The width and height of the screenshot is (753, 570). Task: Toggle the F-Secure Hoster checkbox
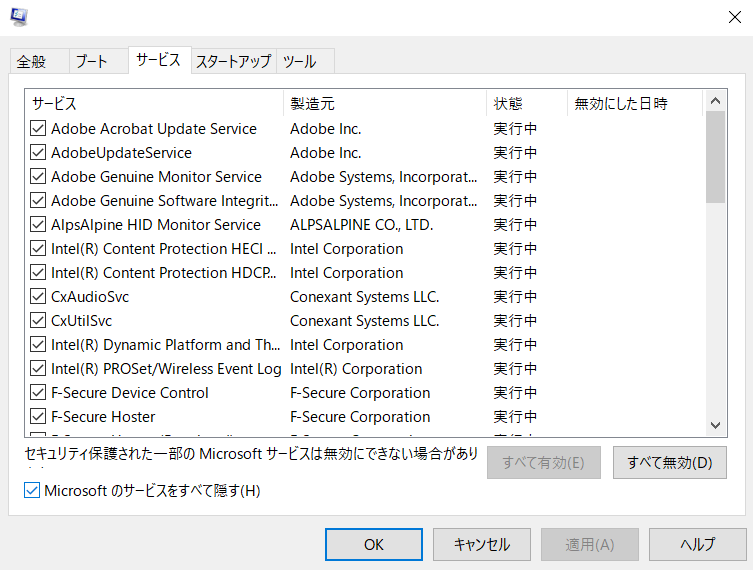click(38, 416)
